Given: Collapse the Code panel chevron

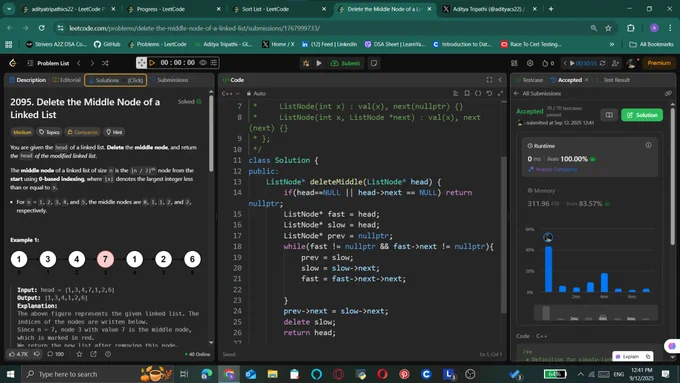Looking at the screenshot, I should 500,80.
